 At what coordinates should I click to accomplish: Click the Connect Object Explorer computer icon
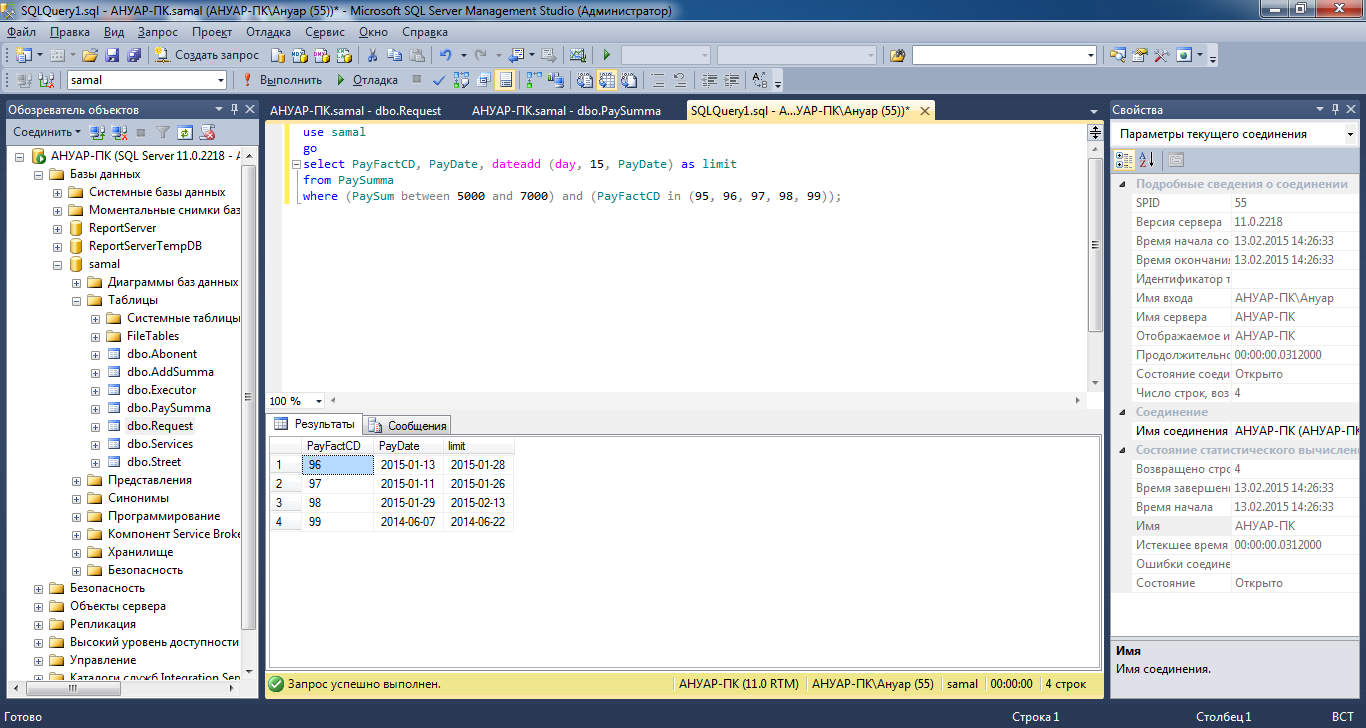click(97, 131)
